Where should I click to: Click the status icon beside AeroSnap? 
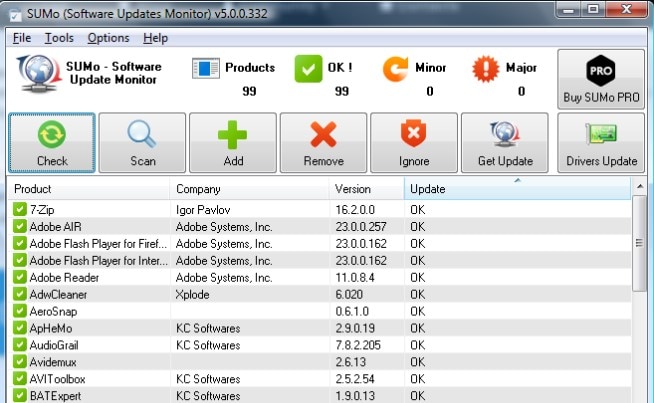[x=20, y=311]
